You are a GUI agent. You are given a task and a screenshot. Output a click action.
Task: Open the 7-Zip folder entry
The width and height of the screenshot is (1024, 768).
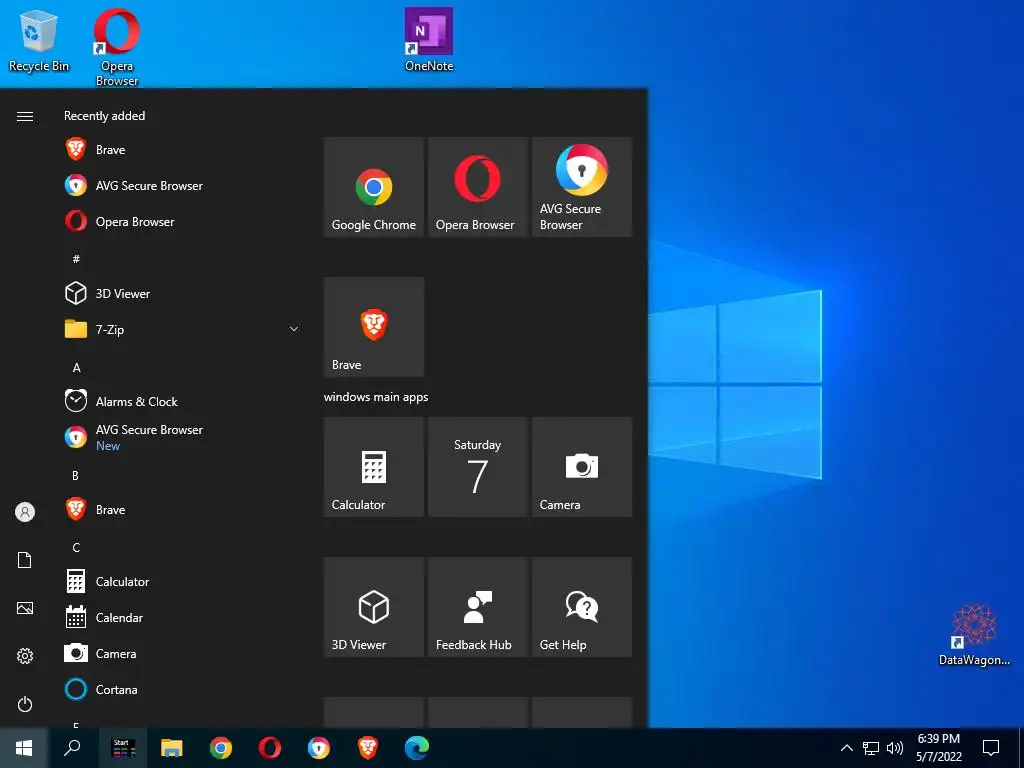183,329
